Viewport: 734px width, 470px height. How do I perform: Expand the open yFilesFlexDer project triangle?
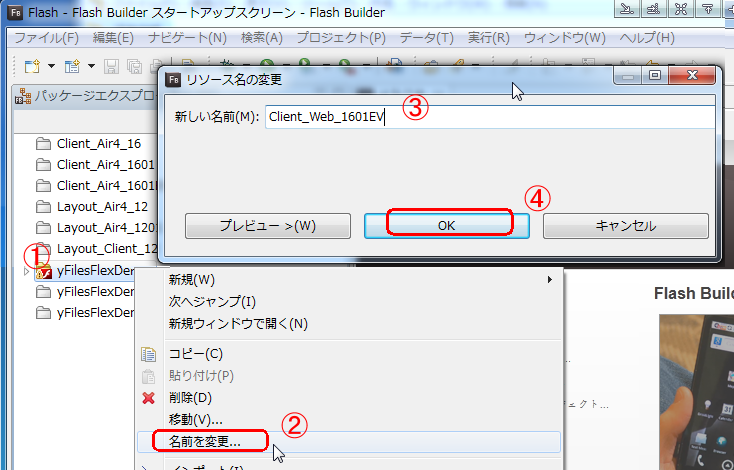26,271
